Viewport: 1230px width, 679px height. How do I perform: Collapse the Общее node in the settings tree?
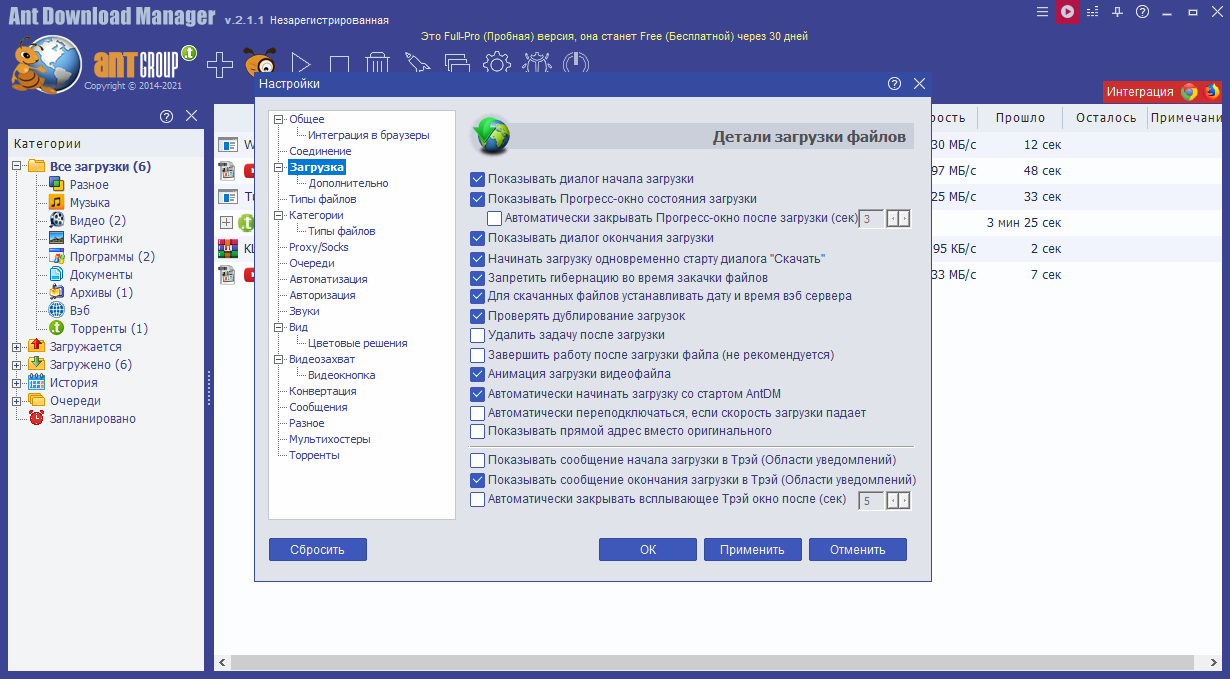point(279,119)
